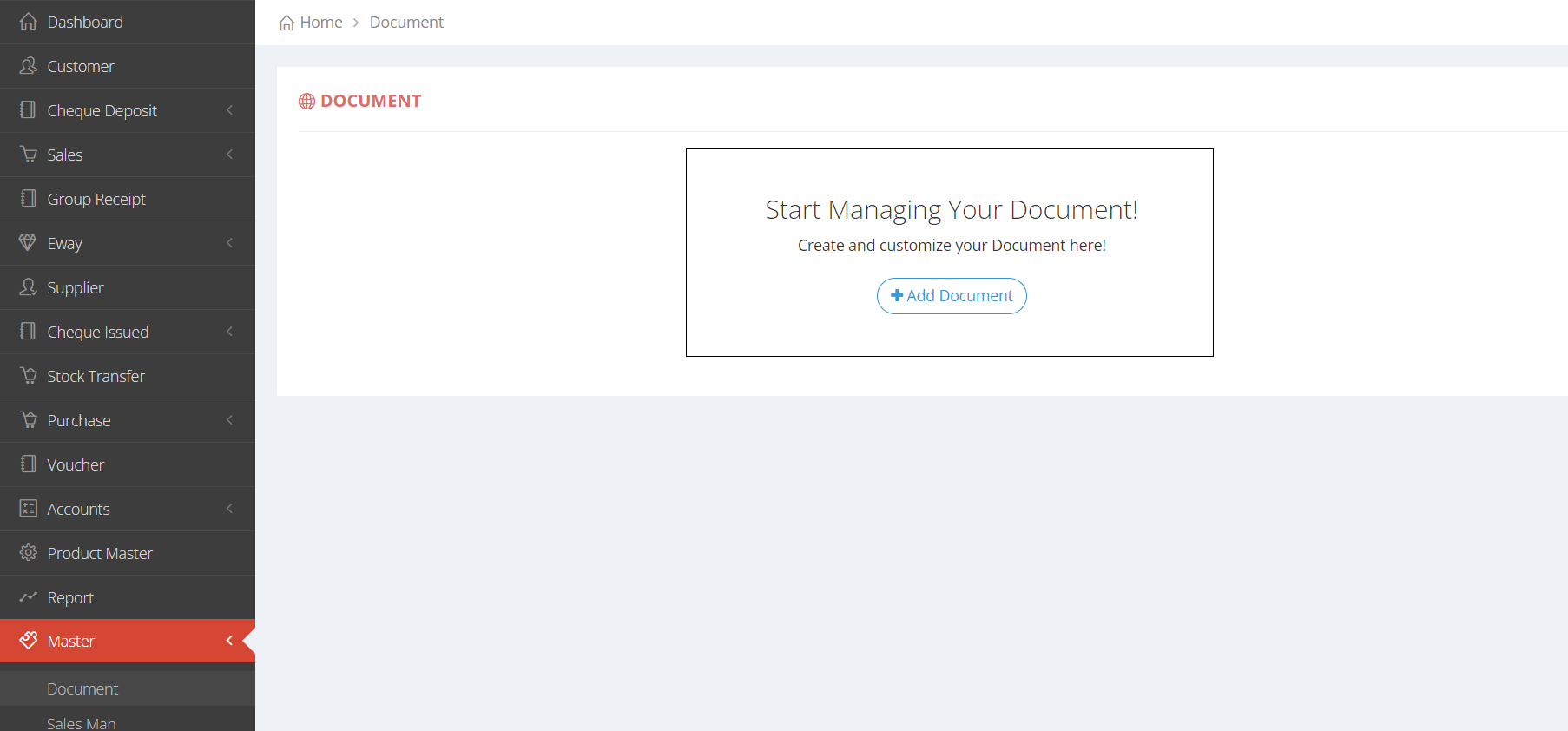Go to Home via breadcrumb link
This screenshot has height=731, width=1568.
pyautogui.click(x=320, y=23)
